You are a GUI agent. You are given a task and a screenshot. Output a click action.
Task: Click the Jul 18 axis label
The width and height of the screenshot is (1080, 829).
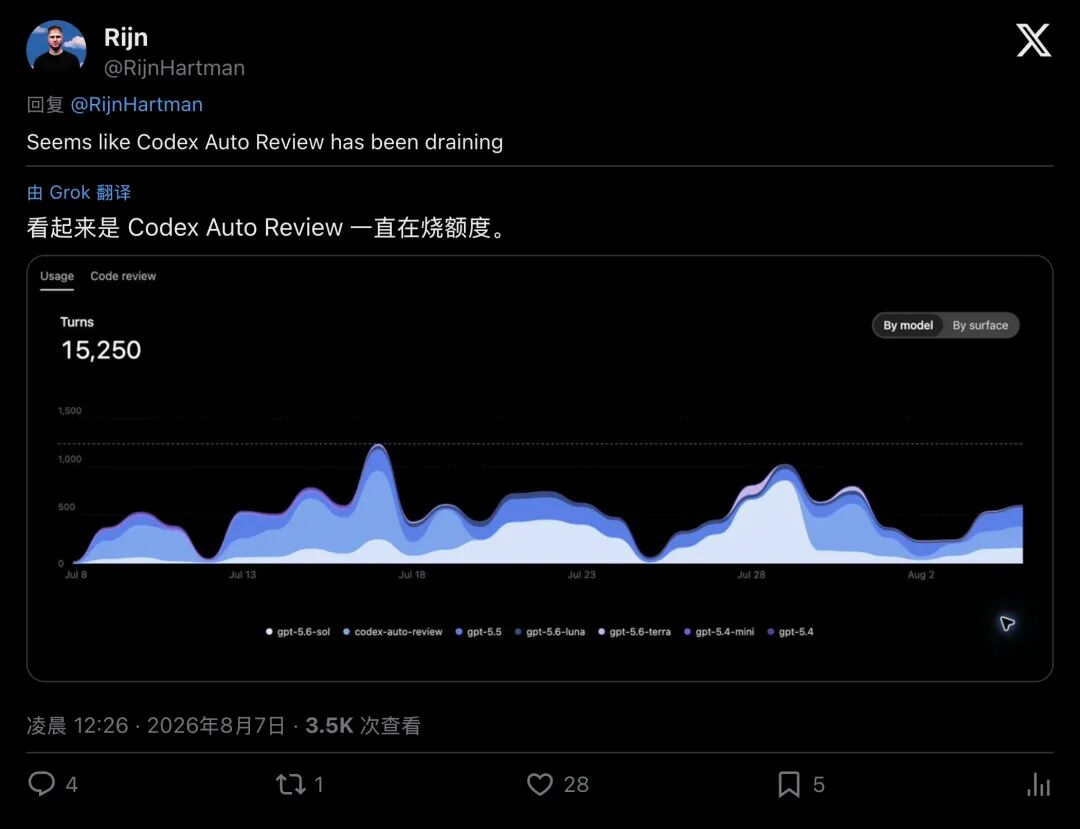pos(412,575)
